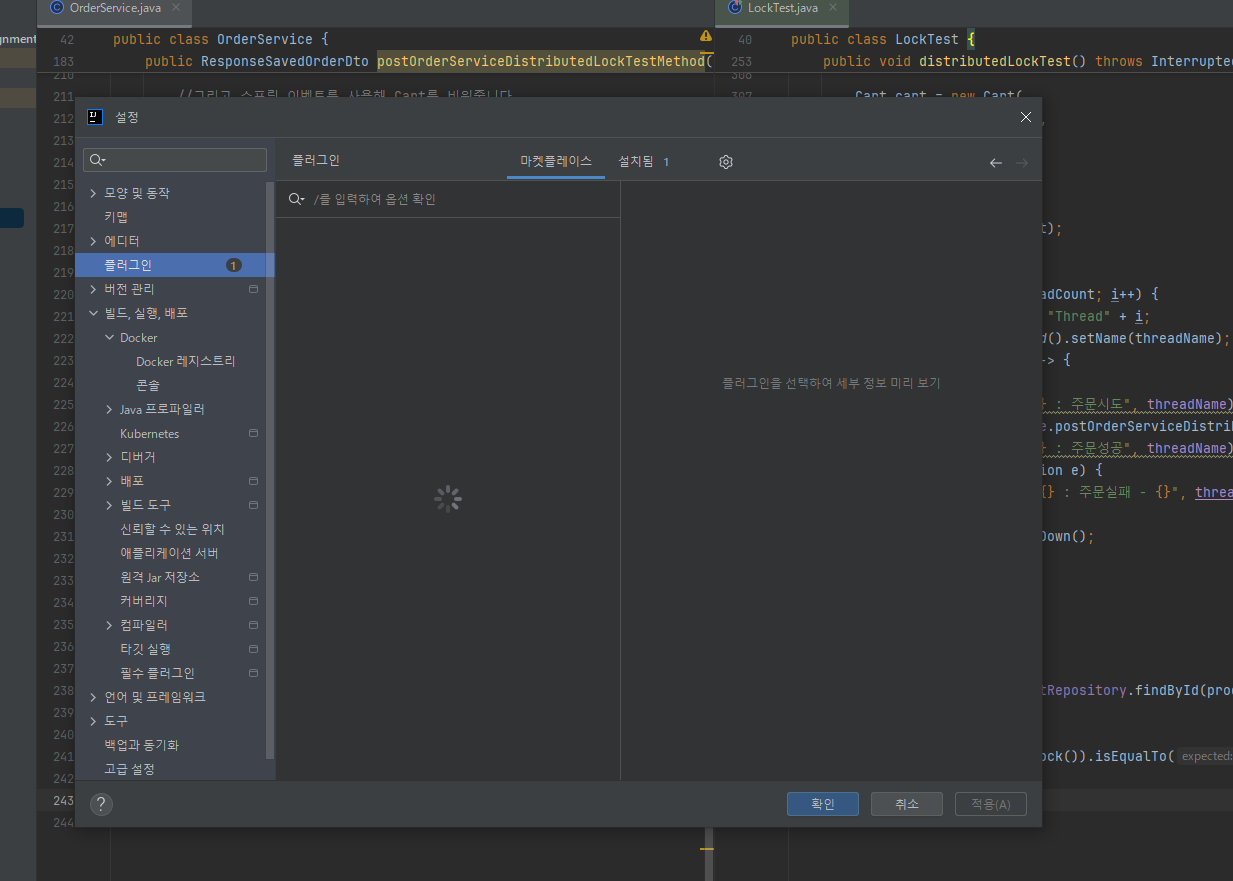Switch to the 마켓플레이스 tab
This screenshot has height=881, width=1233.
click(556, 161)
